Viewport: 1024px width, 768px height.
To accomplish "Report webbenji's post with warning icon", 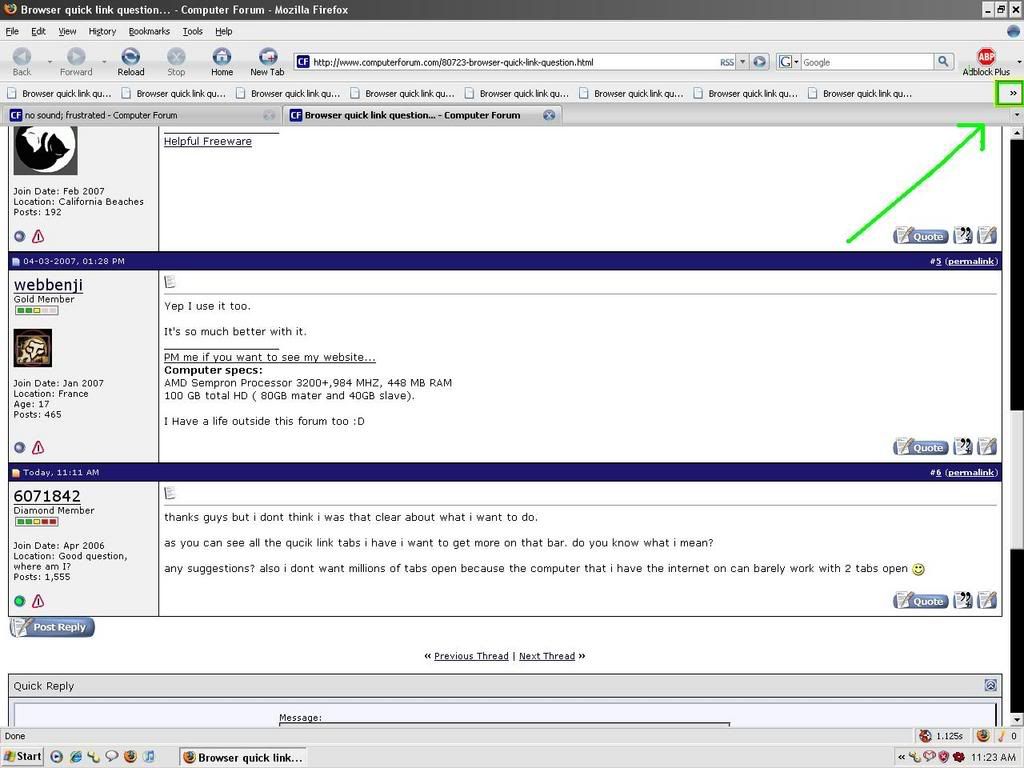I will coord(38,448).
